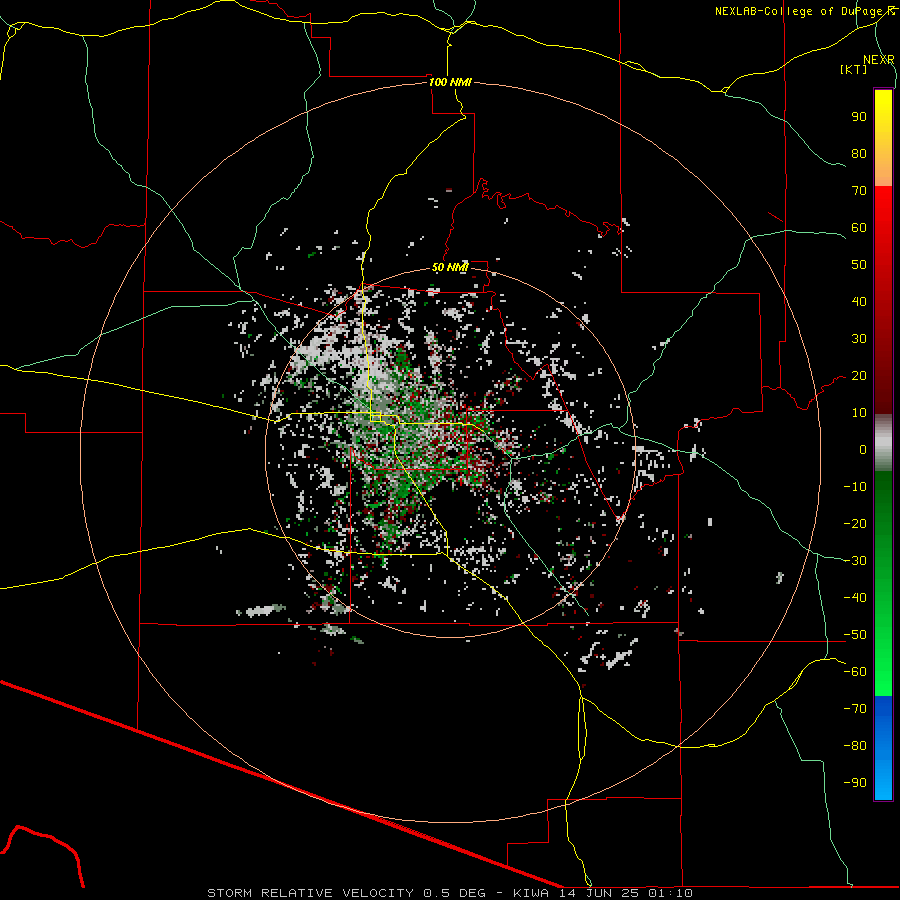Click the 80 value on velocity scale
The image size is (900, 900).
[859, 153]
